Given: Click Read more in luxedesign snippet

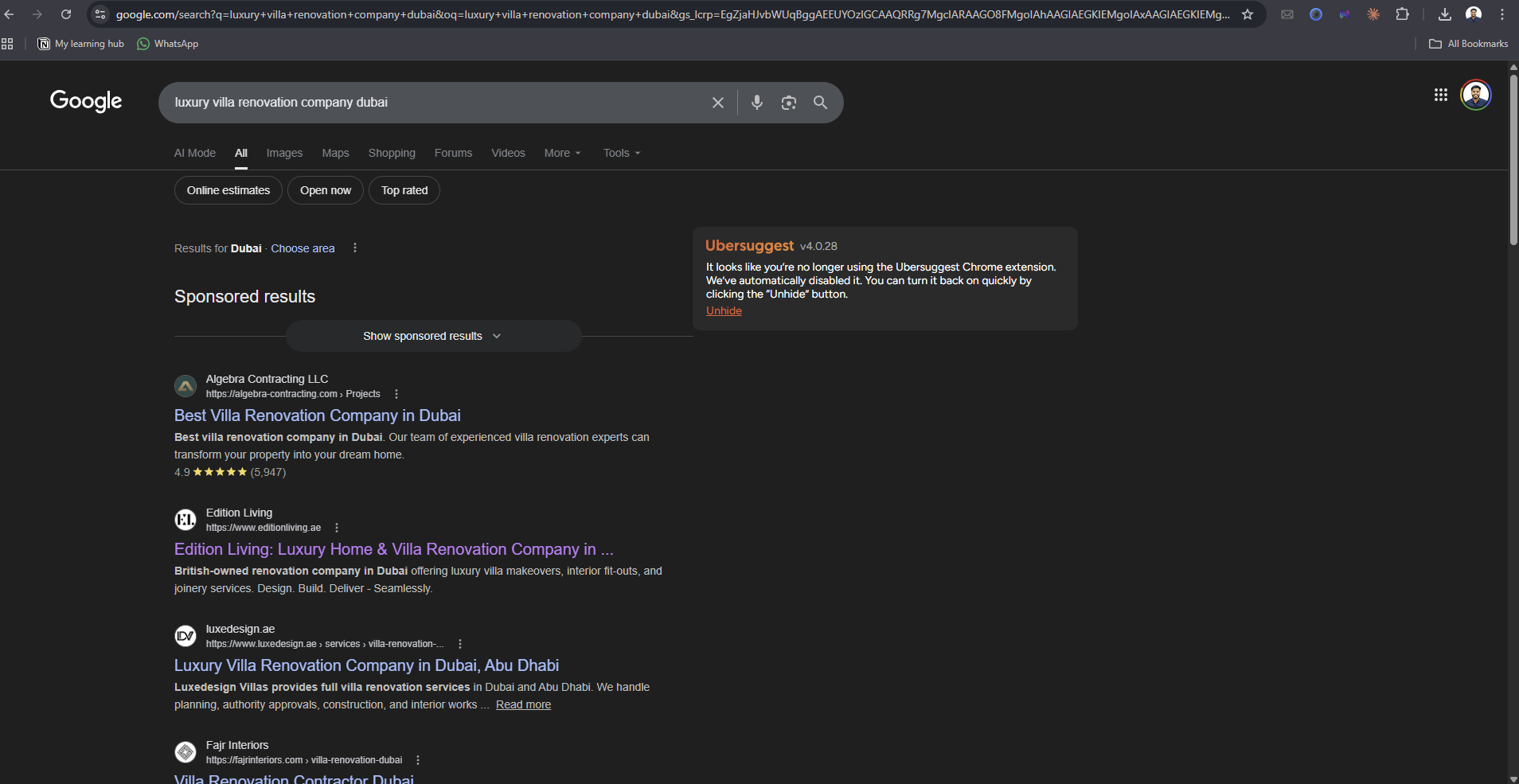Looking at the screenshot, I should [523, 704].
